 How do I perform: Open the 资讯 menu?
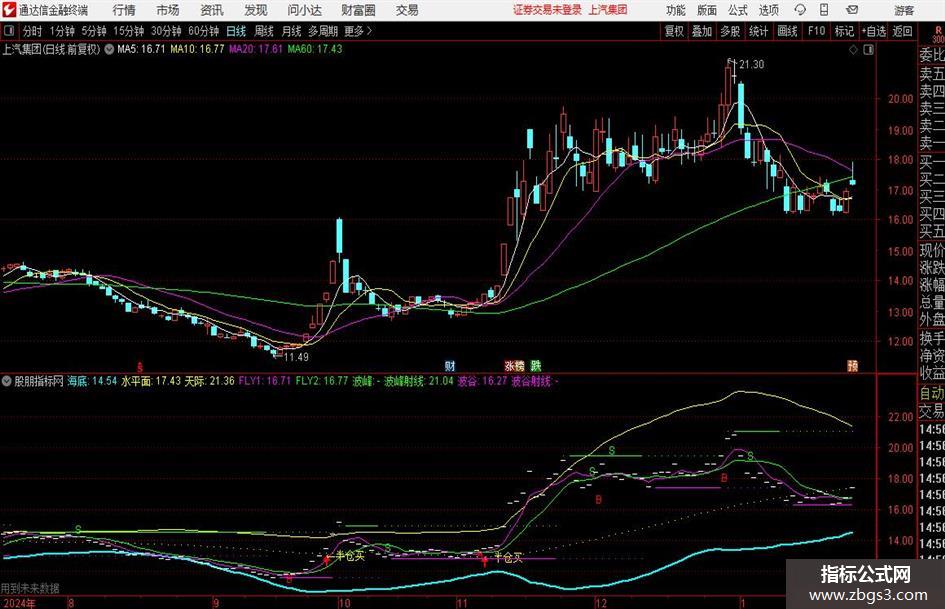pyautogui.click(x=212, y=10)
